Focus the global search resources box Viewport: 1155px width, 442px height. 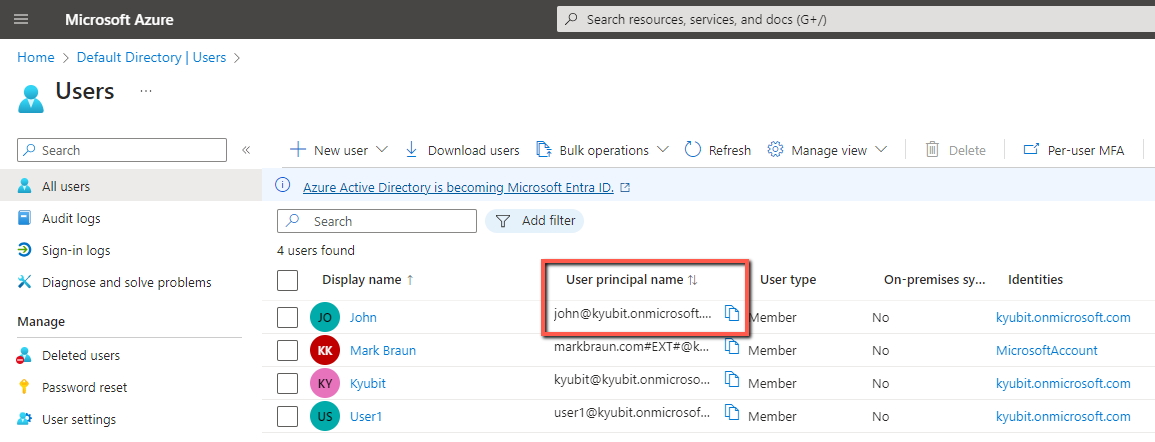(856, 19)
